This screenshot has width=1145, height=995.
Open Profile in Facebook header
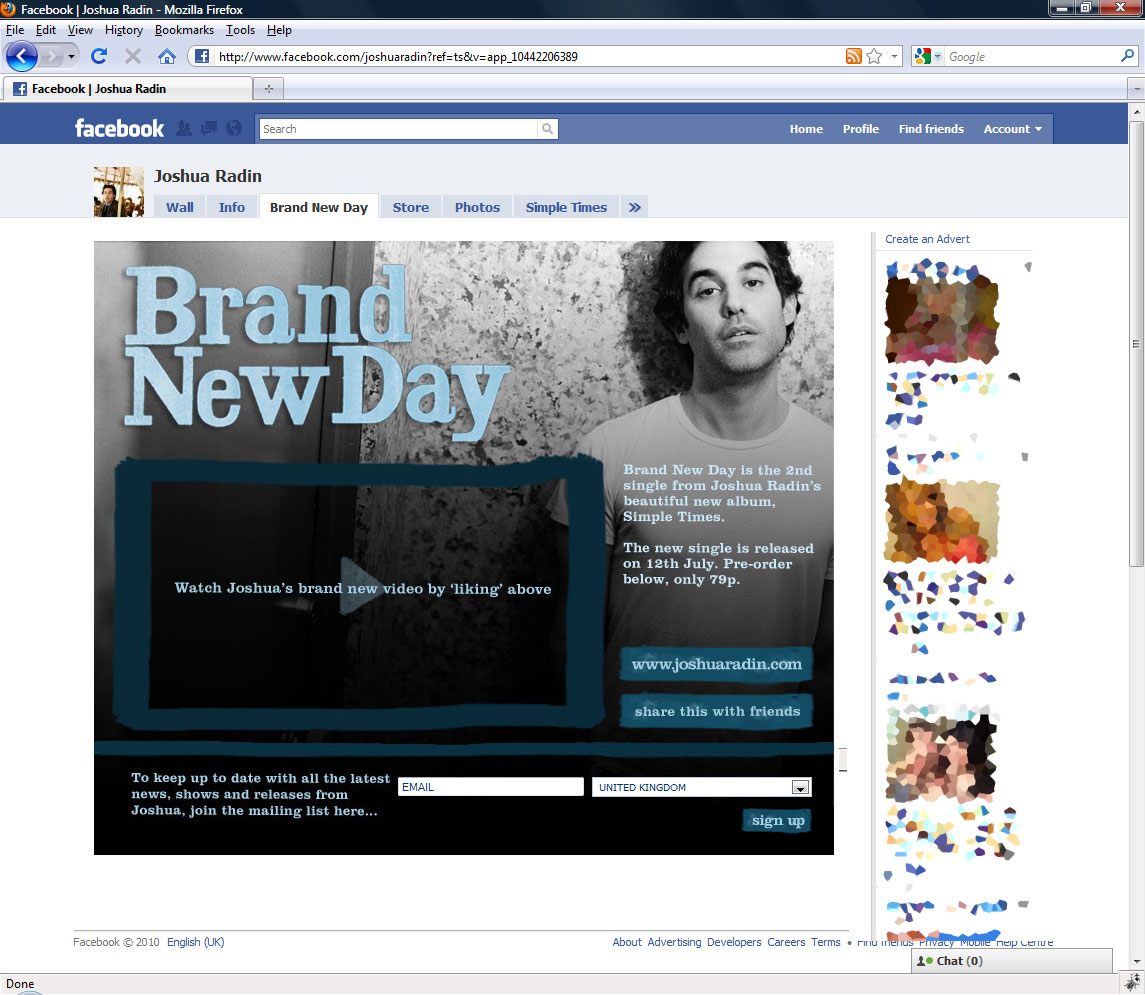tap(861, 129)
